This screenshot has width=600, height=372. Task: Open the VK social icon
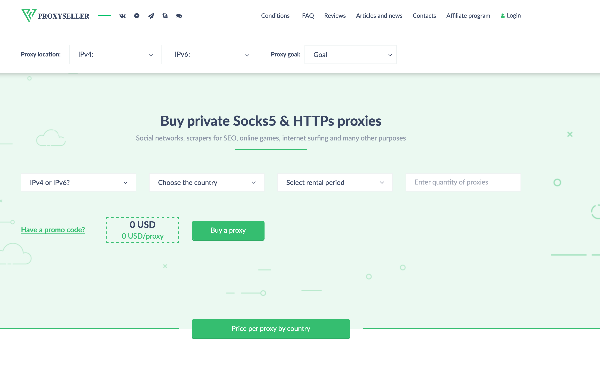pos(122,16)
